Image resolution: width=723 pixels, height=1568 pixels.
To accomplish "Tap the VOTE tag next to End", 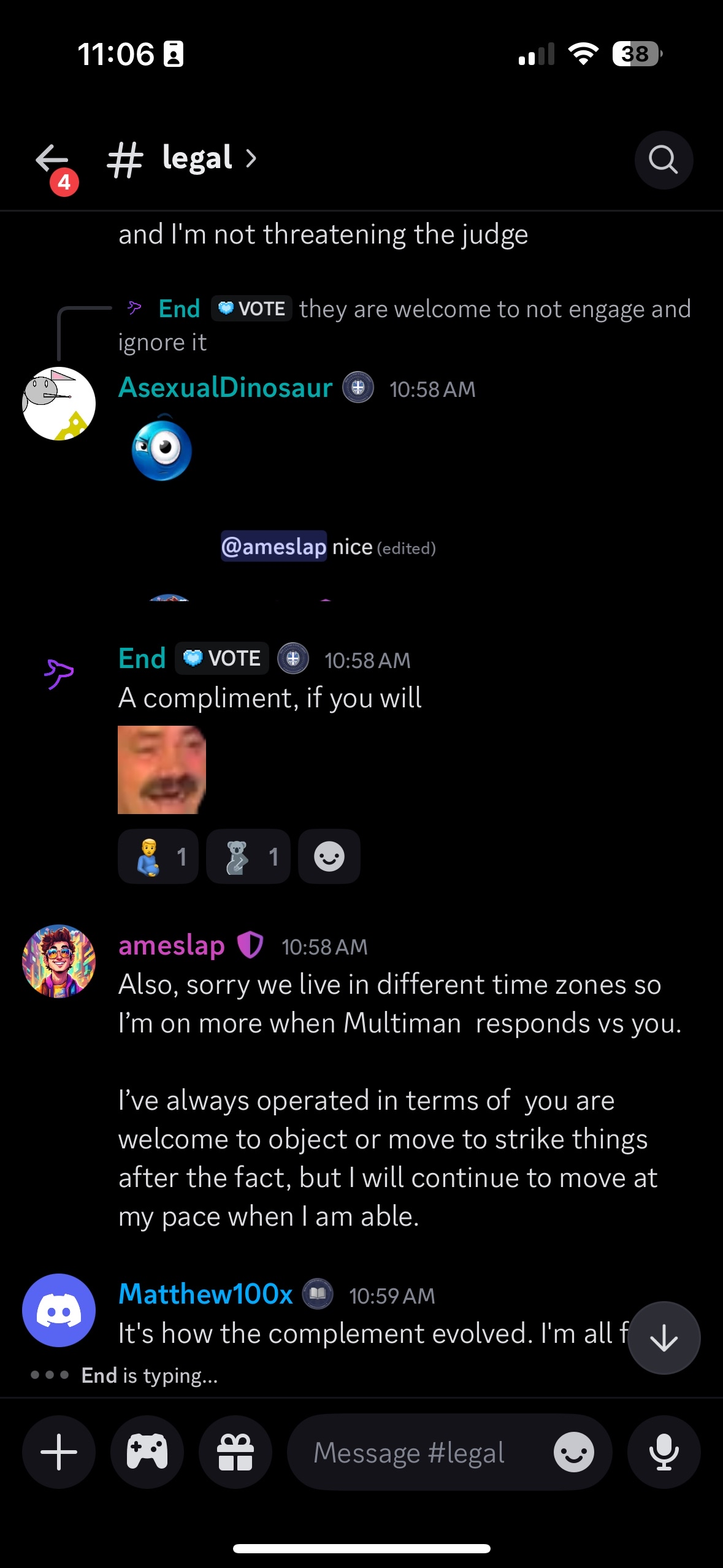I will 222,658.
